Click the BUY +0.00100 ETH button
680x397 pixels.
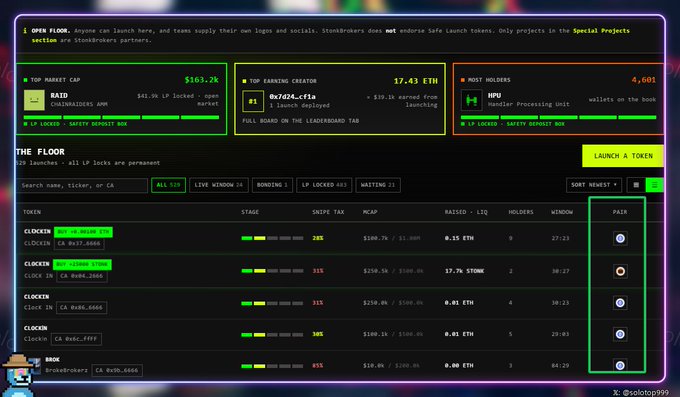(83, 232)
